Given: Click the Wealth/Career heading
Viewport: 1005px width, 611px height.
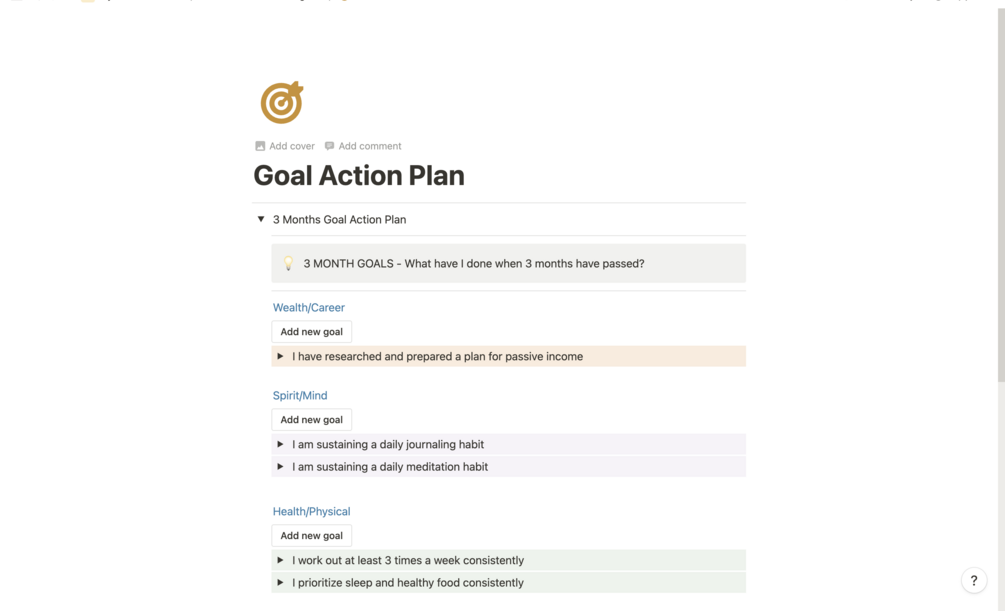Looking at the screenshot, I should click(x=308, y=308).
